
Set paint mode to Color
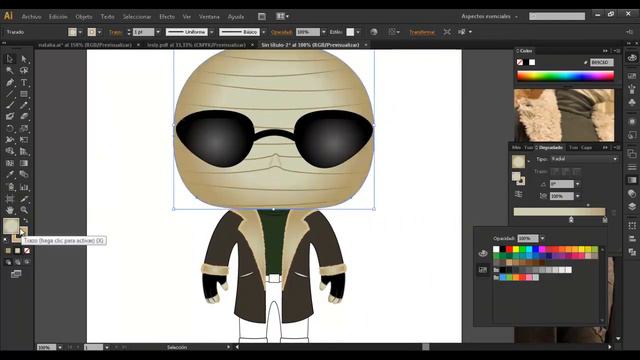click(x=8, y=251)
